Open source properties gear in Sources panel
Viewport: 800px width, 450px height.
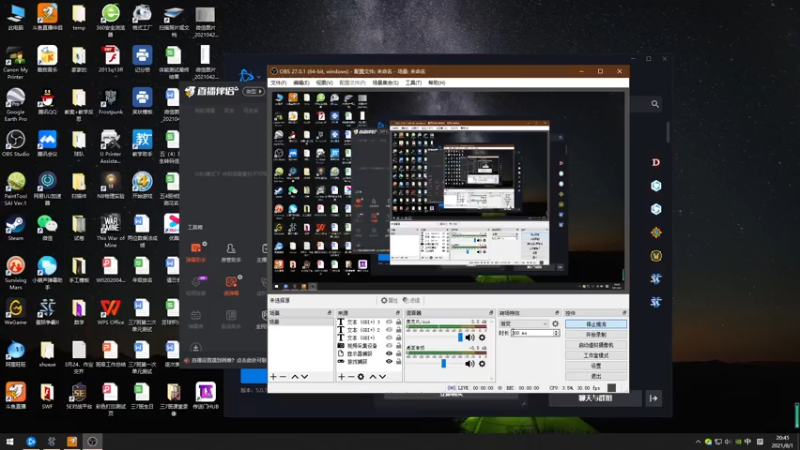point(361,377)
